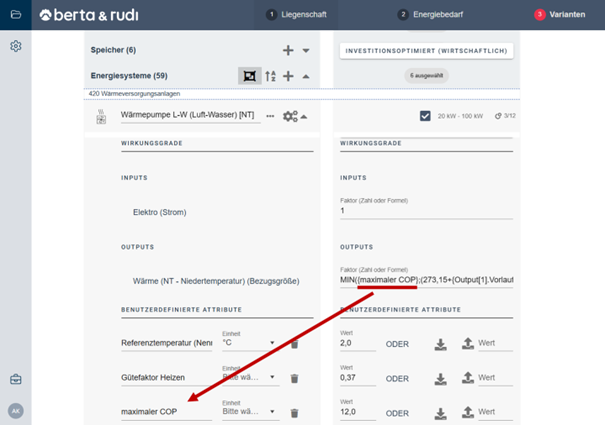Edit Wert 0,37 for Gütefaktor Heizen
This screenshot has width=605, height=426.
(358, 378)
